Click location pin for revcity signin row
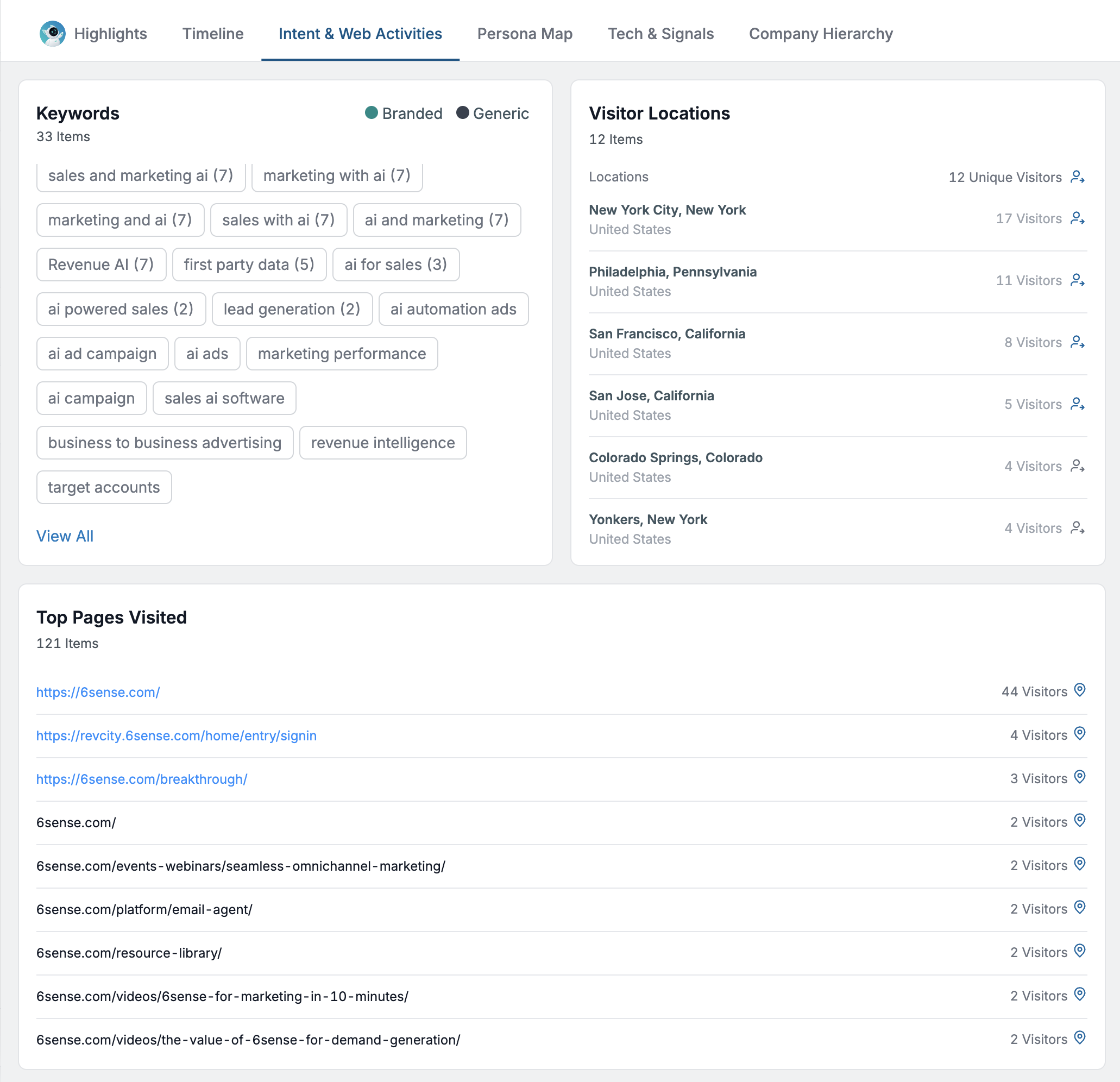This screenshot has height=1082, width=1120. pos(1079,734)
